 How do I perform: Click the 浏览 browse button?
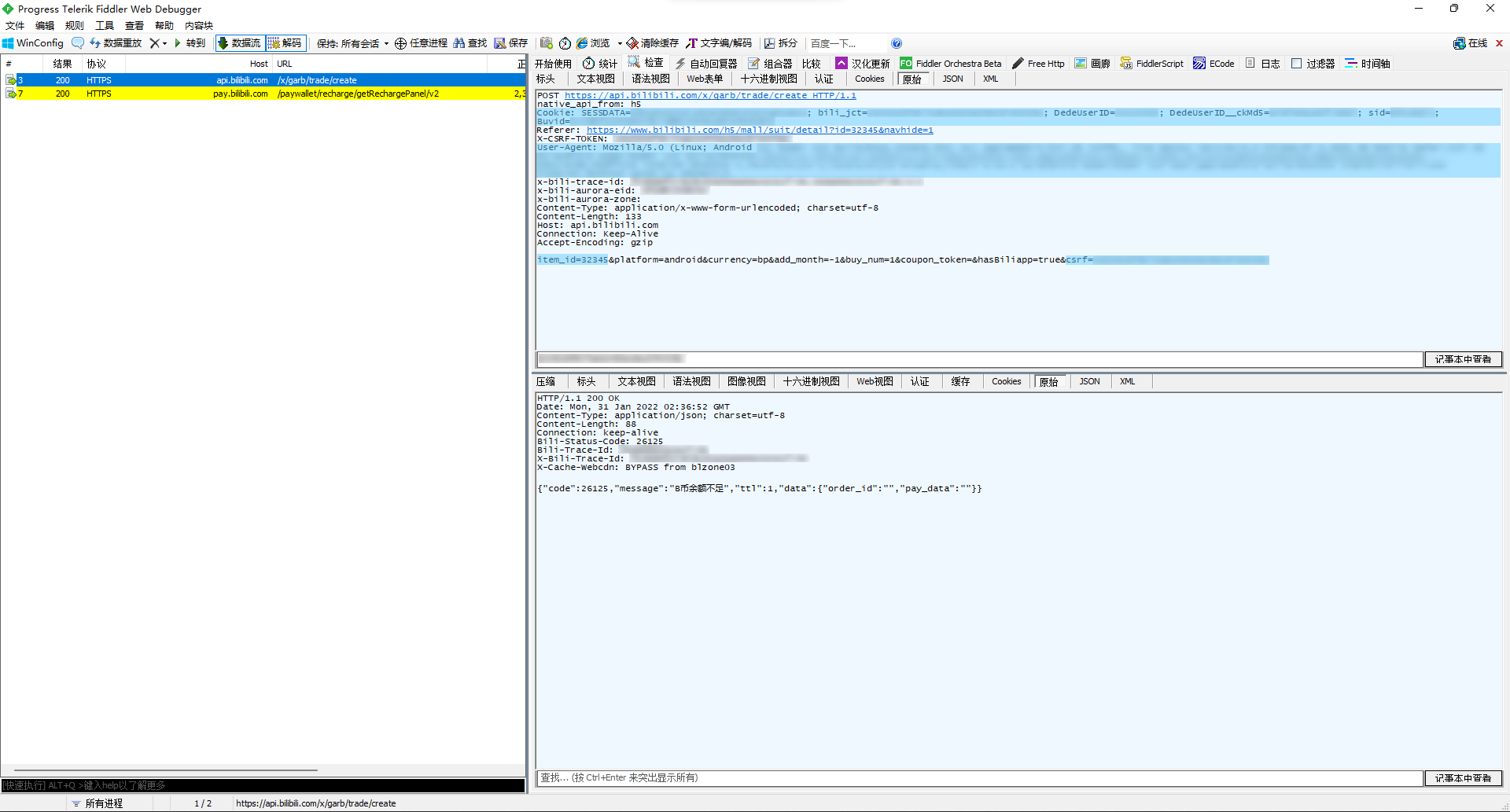tap(593, 43)
